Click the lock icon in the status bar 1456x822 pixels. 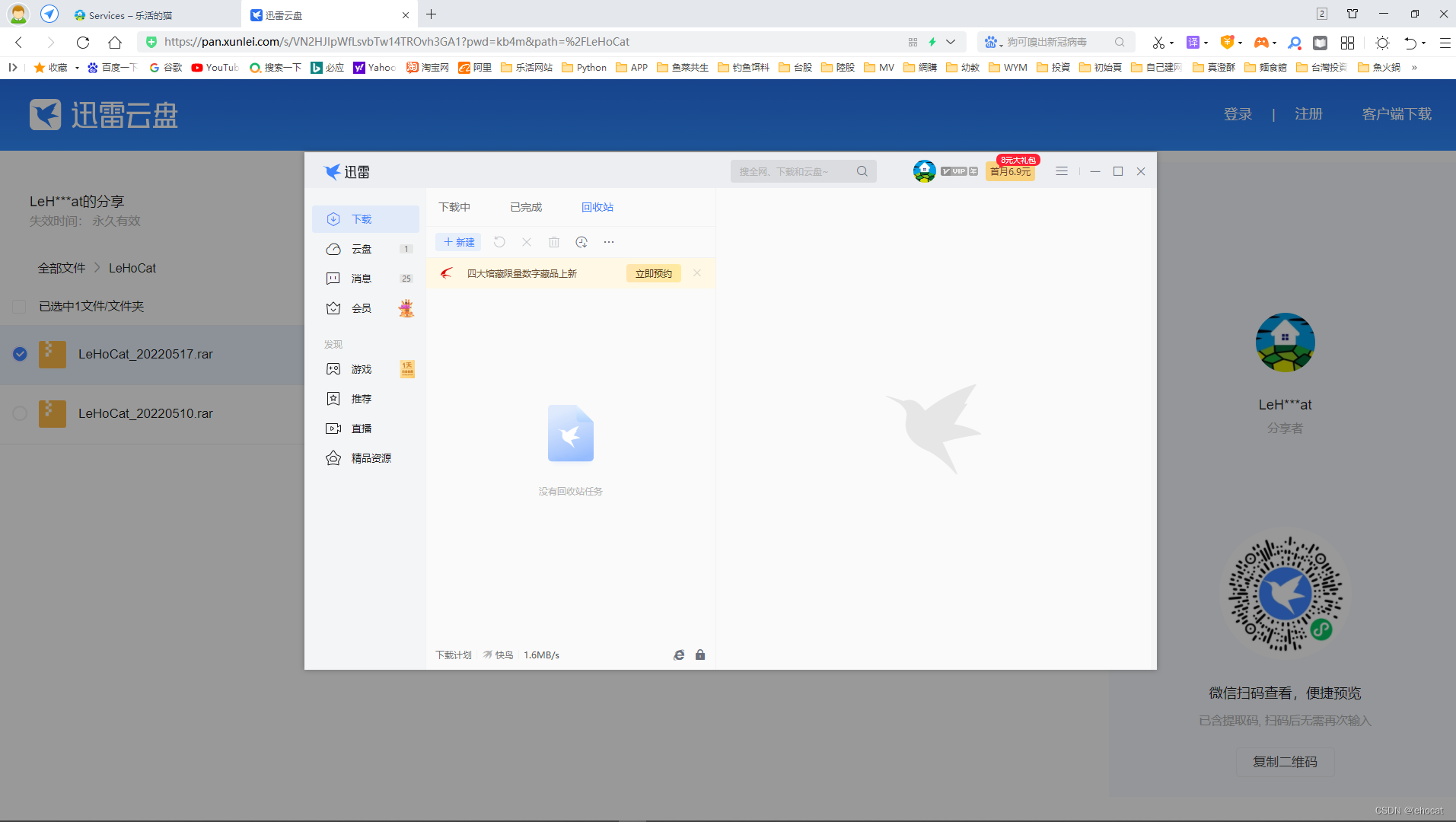click(700, 655)
